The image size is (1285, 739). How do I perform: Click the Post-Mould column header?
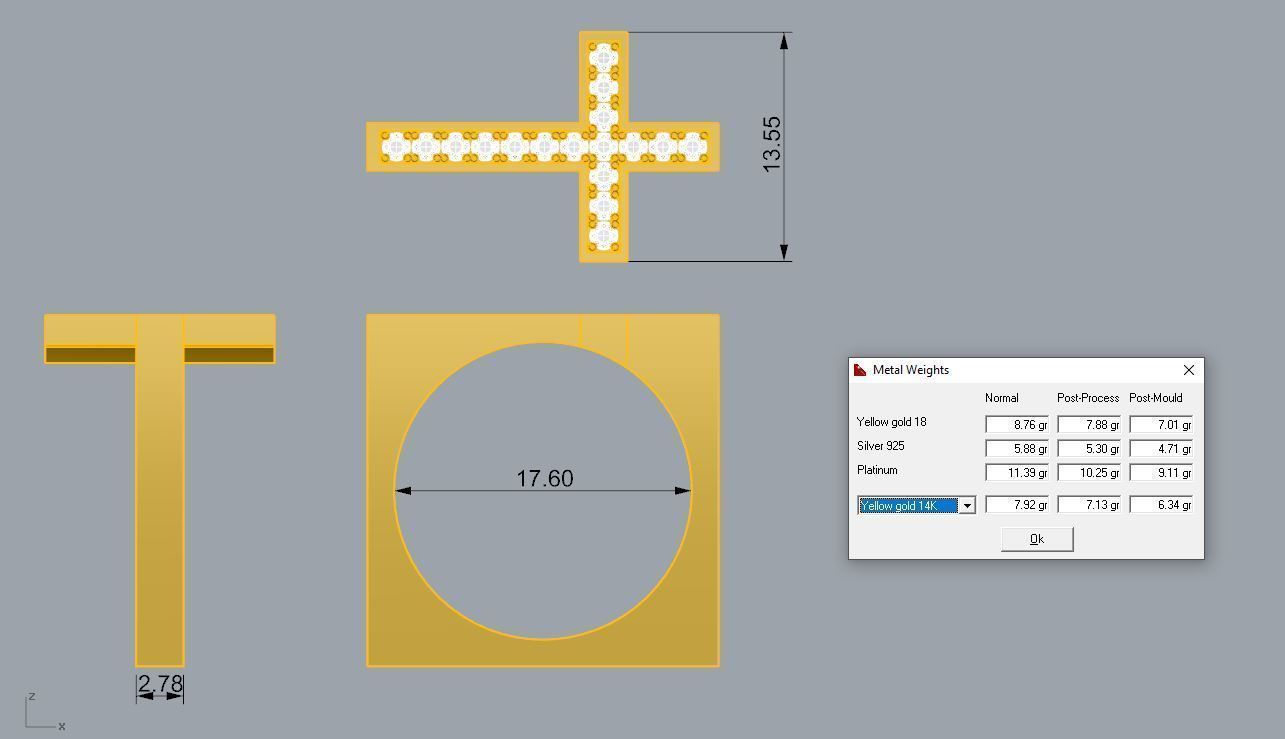(x=1156, y=398)
